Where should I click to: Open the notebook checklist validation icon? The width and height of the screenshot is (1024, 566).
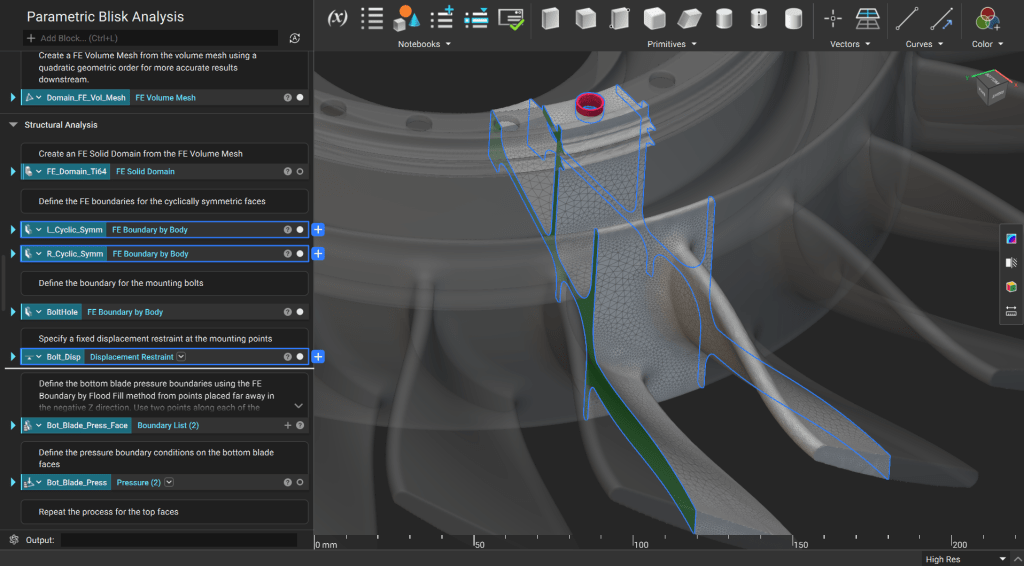click(x=511, y=18)
